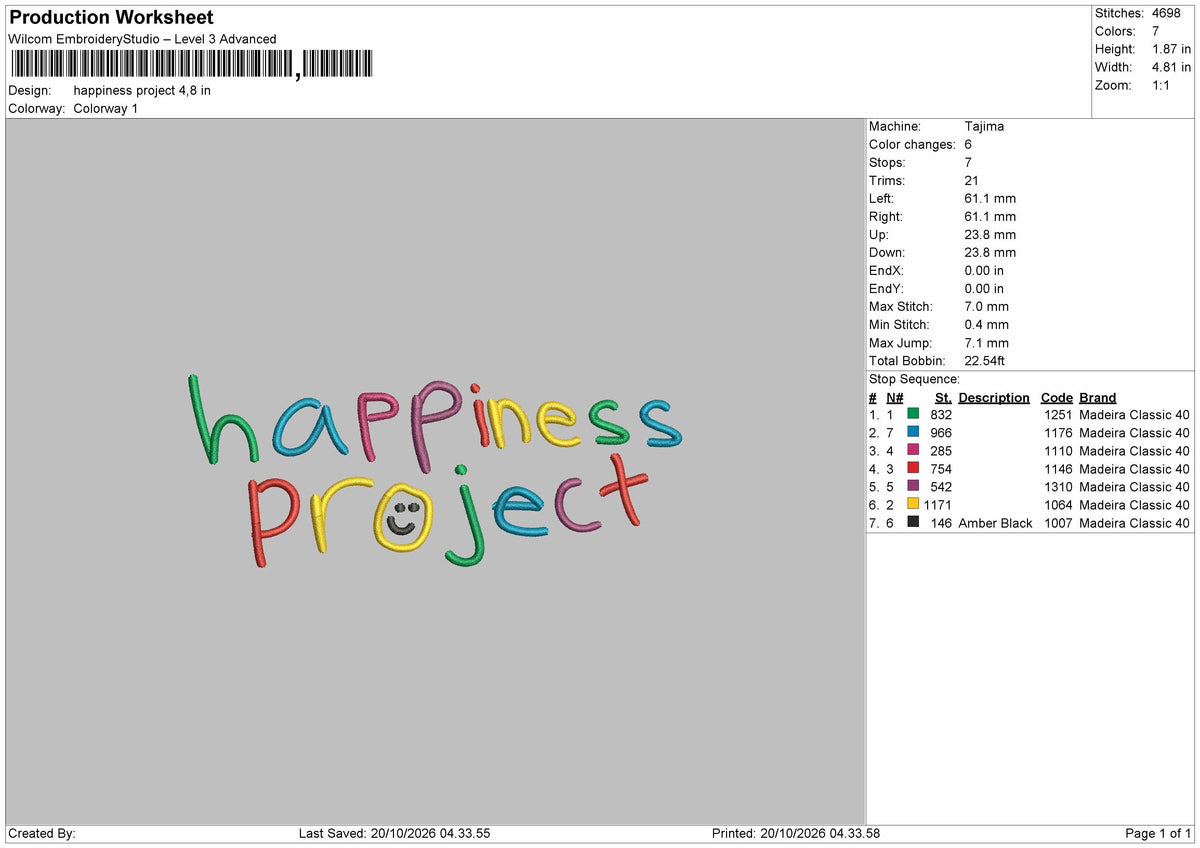Click the stitch count 832 in row 1
Screen dimensions: 1200x848
coord(941,414)
